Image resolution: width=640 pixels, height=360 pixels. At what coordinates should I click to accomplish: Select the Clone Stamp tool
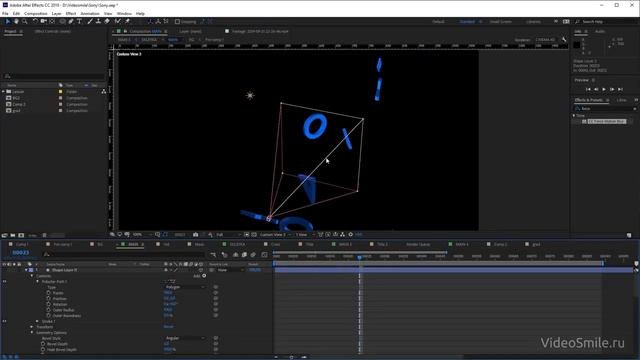coord(98,21)
